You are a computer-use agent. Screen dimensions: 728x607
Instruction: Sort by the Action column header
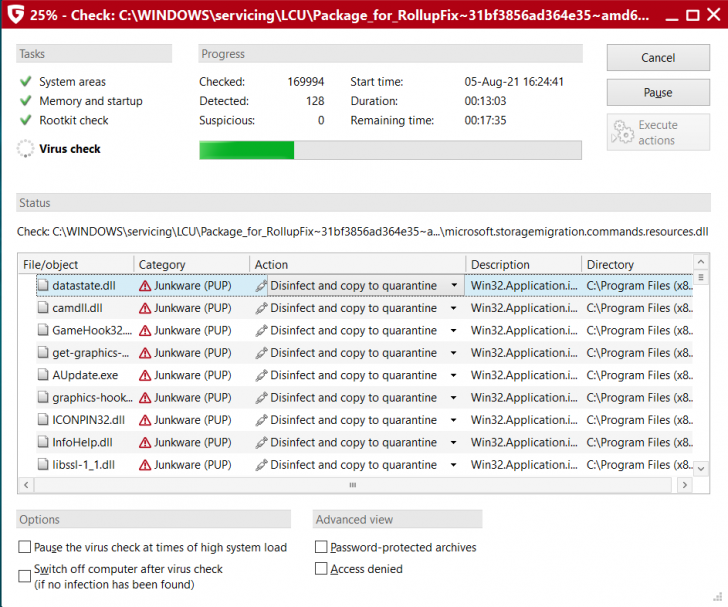(x=358, y=264)
